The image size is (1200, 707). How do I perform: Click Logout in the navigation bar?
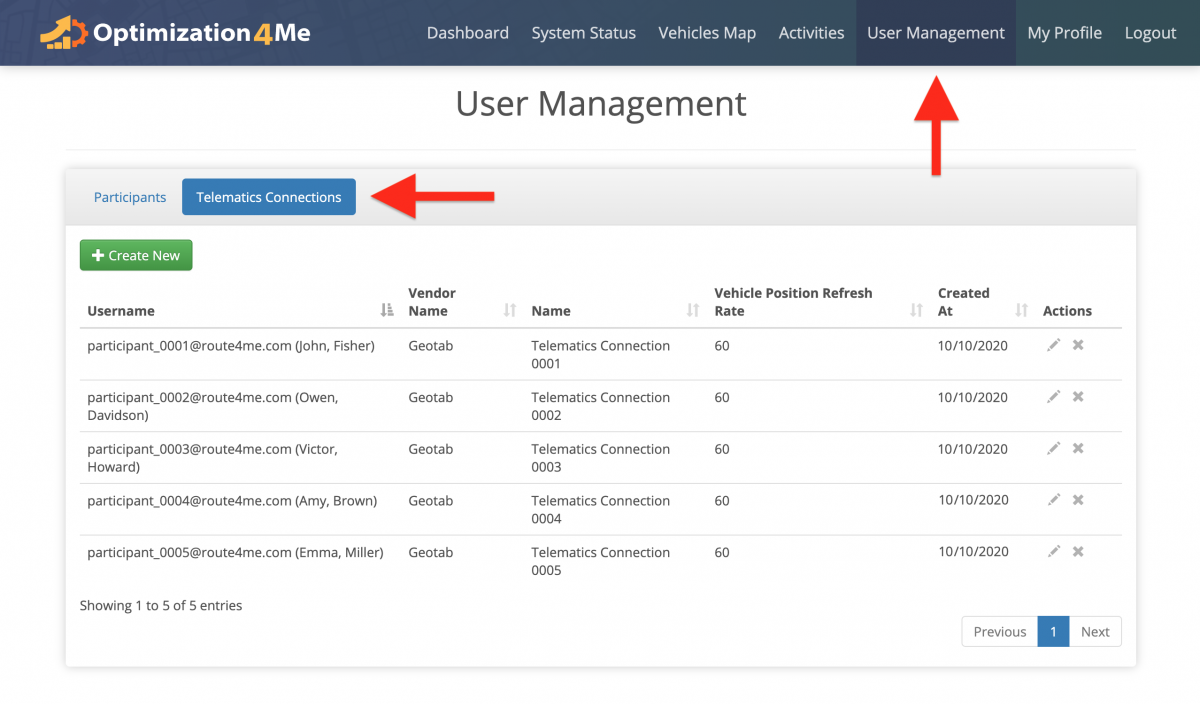(x=1150, y=33)
